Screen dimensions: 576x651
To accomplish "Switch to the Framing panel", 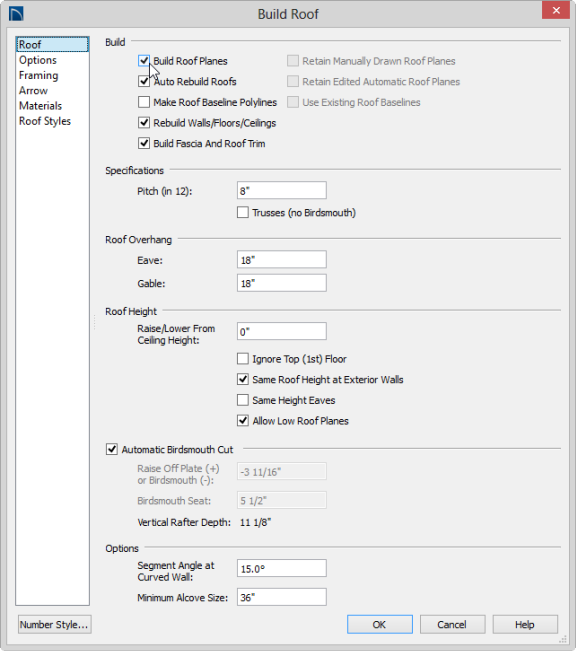I will coord(38,76).
